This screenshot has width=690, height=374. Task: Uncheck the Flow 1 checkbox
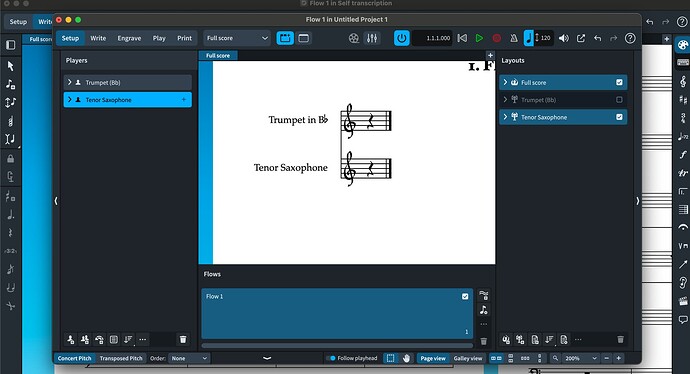pos(465,297)
